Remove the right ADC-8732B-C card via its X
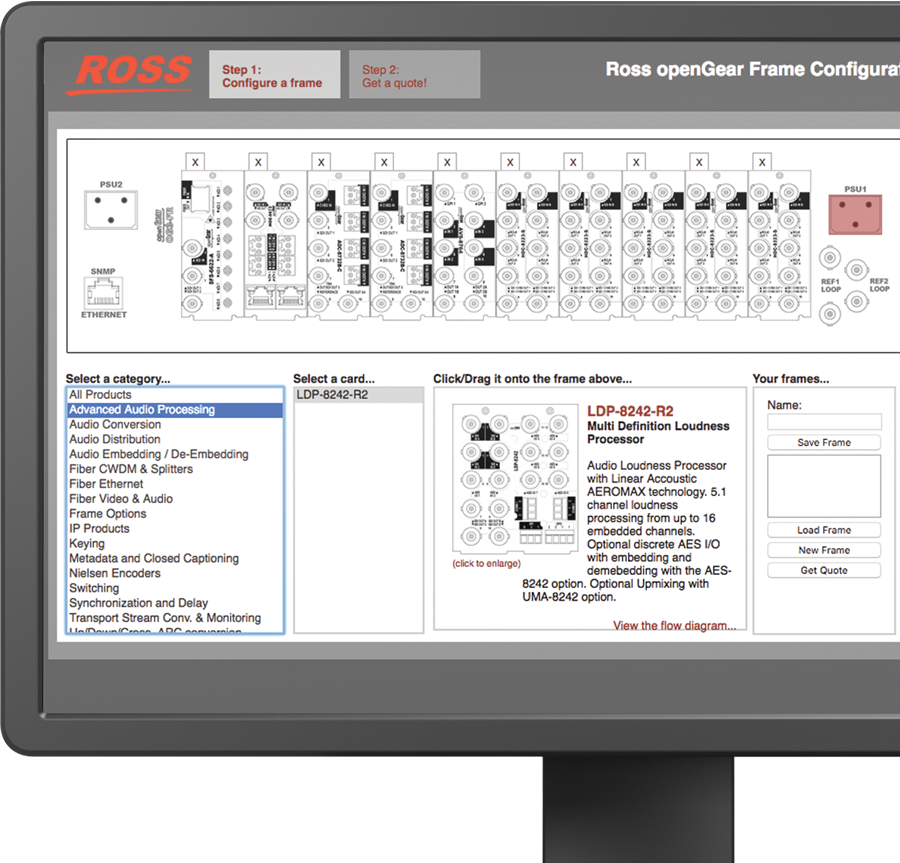The image size is (900, 863). point(384,162)
